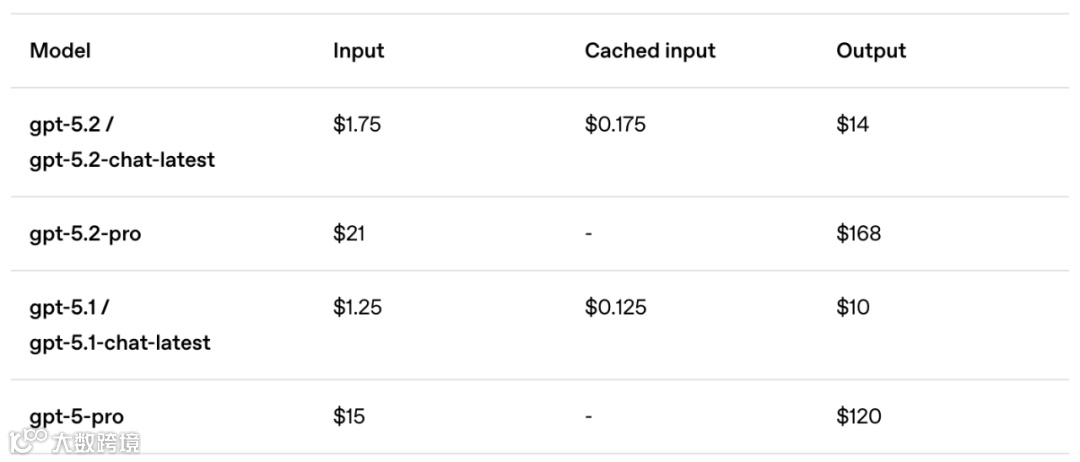Screen dimensions: 1080x462
Task: Click the Model column header
Action: (x=60, y=51)
